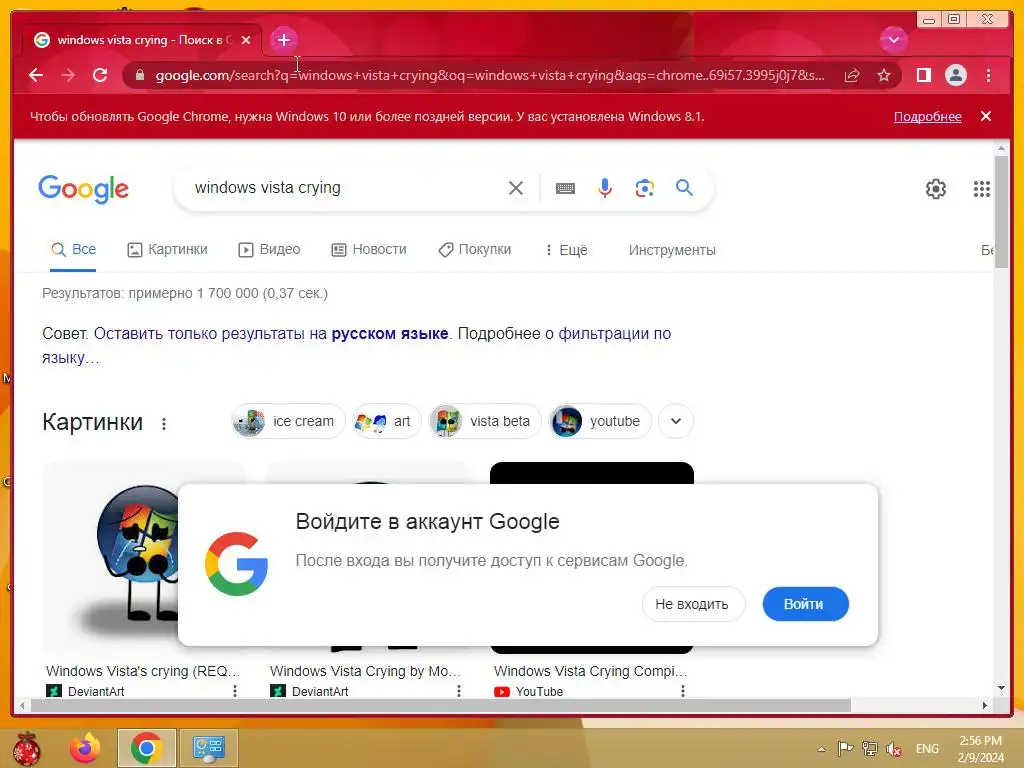
Task: Open the Windows Vista Crying Compi… result
Action: pyautogui.click(x=590, y=671)
